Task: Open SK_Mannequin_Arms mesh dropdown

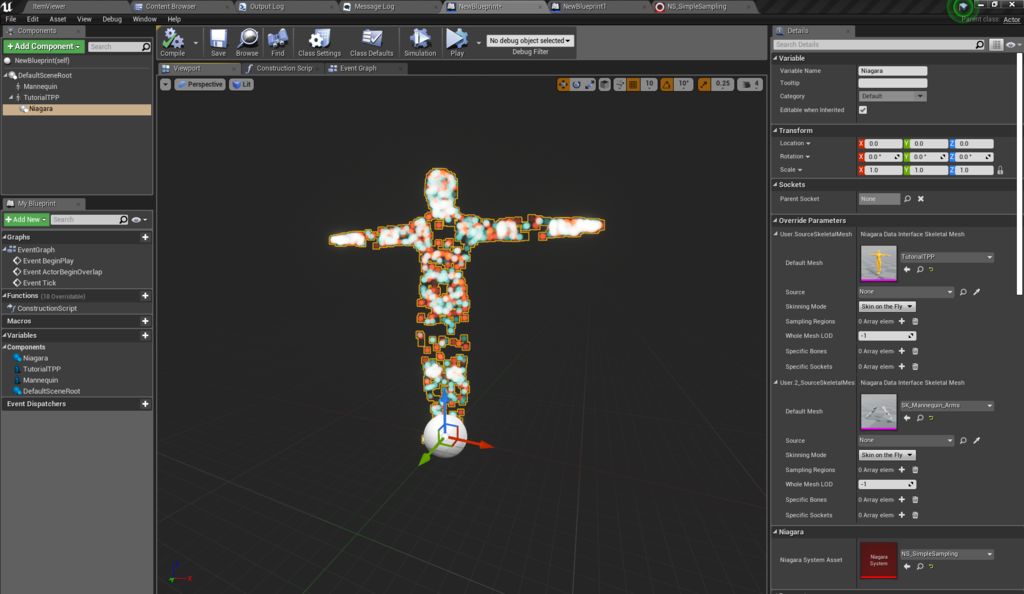Action: (947, 405)
